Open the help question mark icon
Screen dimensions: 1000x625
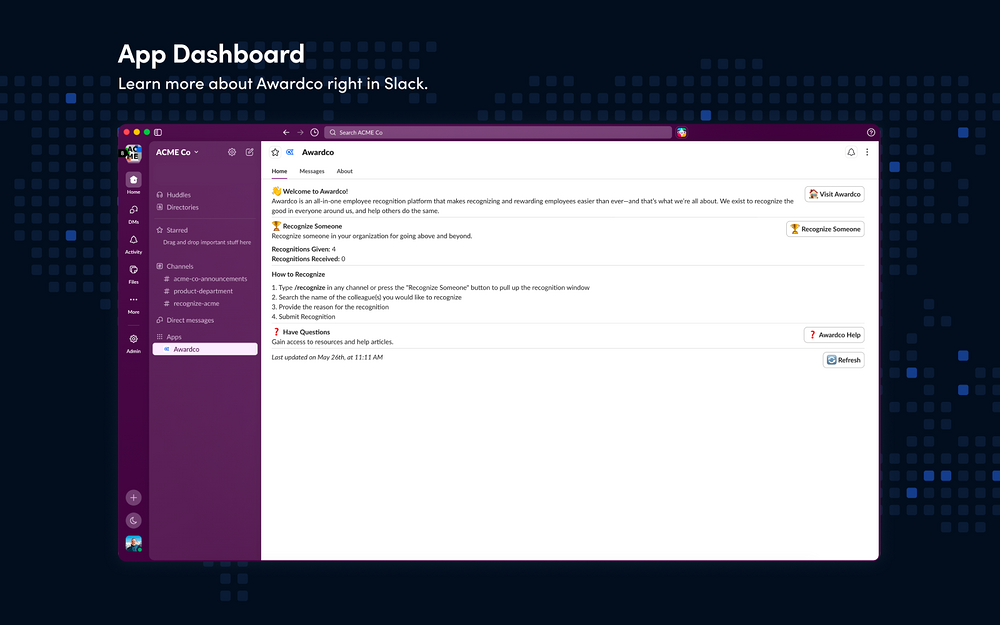(x=871, y=132)
